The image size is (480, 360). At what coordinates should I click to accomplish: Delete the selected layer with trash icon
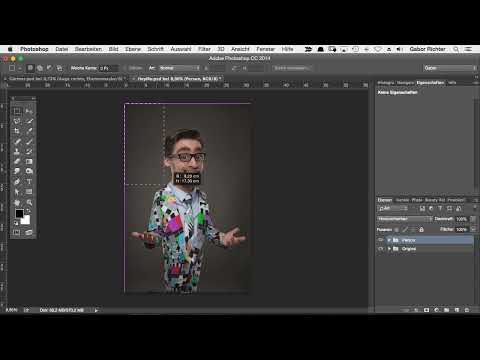(467, 310)
